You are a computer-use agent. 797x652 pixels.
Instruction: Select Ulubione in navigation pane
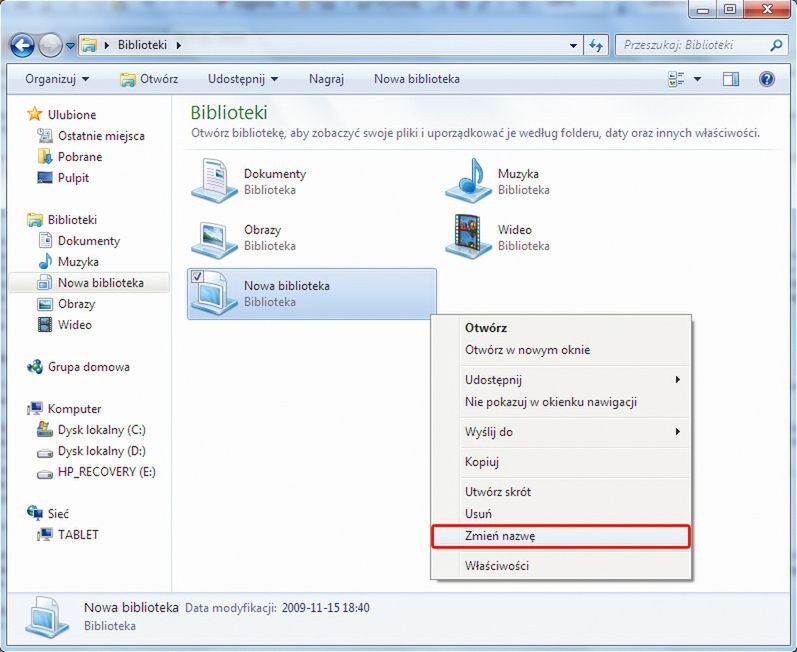pos(72,115)
